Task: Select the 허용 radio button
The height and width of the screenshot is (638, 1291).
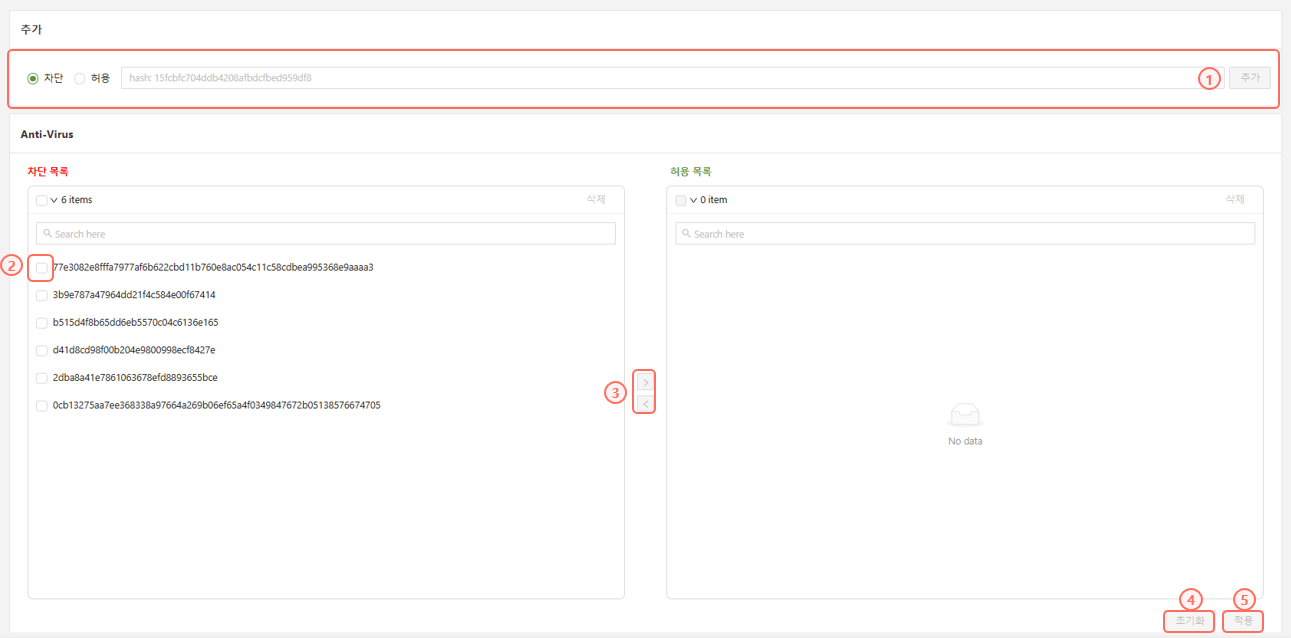Action: pos(80,78)
